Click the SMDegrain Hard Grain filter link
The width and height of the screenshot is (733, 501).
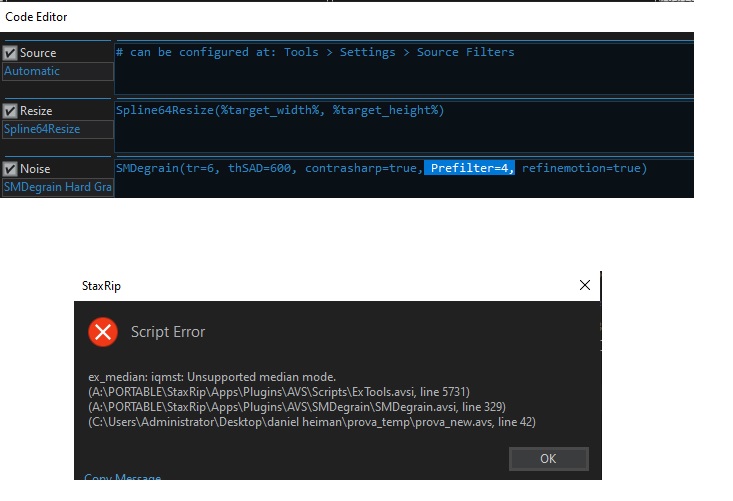coord(58,187)
